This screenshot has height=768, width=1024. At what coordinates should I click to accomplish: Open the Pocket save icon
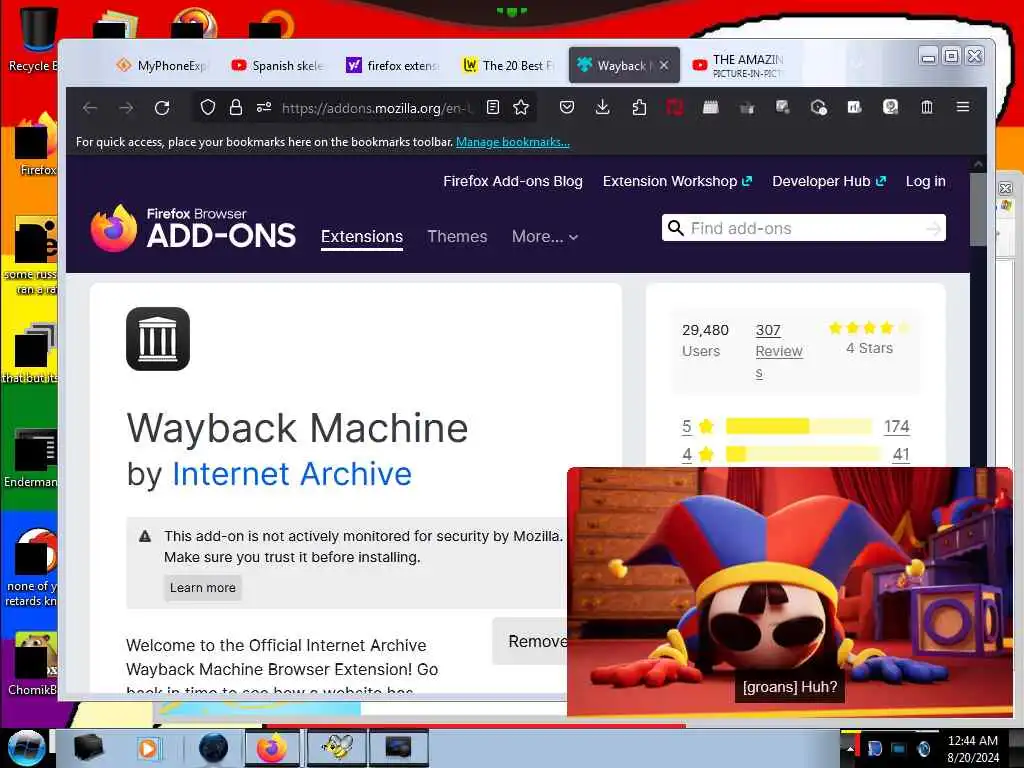click(x=567, y=107)
